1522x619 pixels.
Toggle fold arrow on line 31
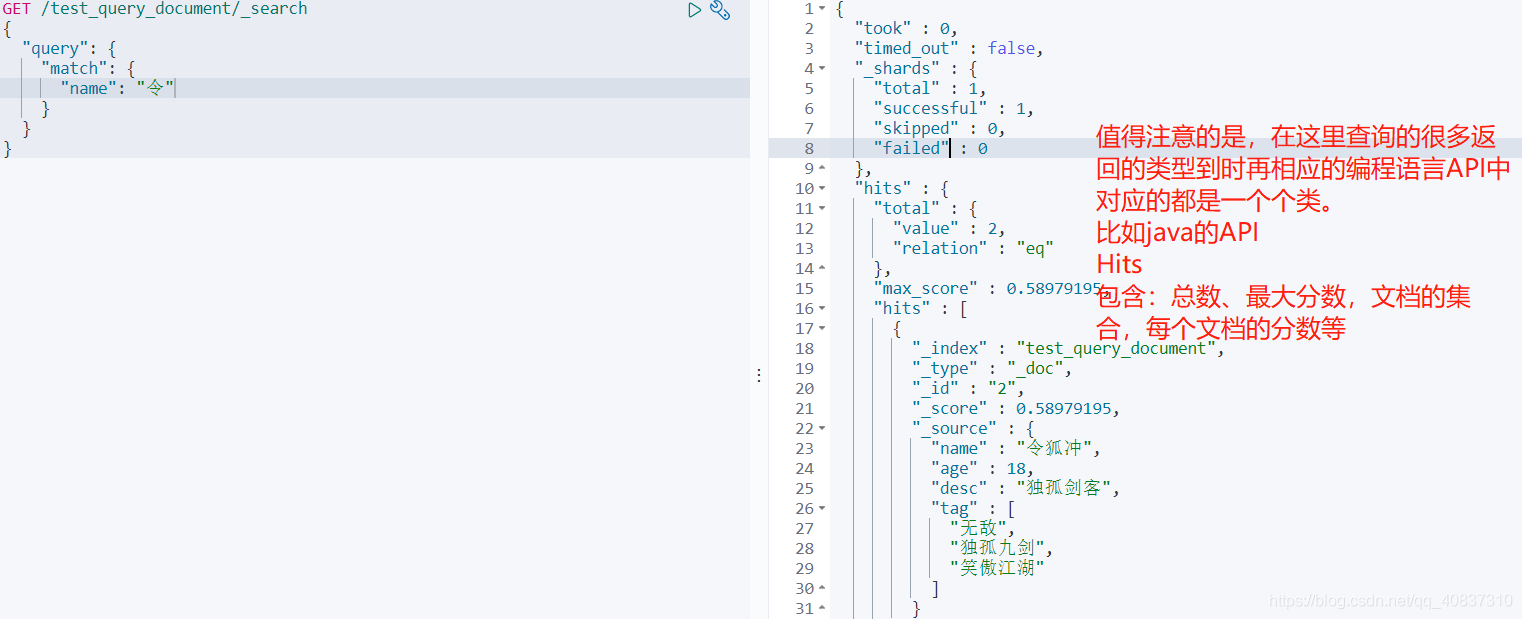822,608
